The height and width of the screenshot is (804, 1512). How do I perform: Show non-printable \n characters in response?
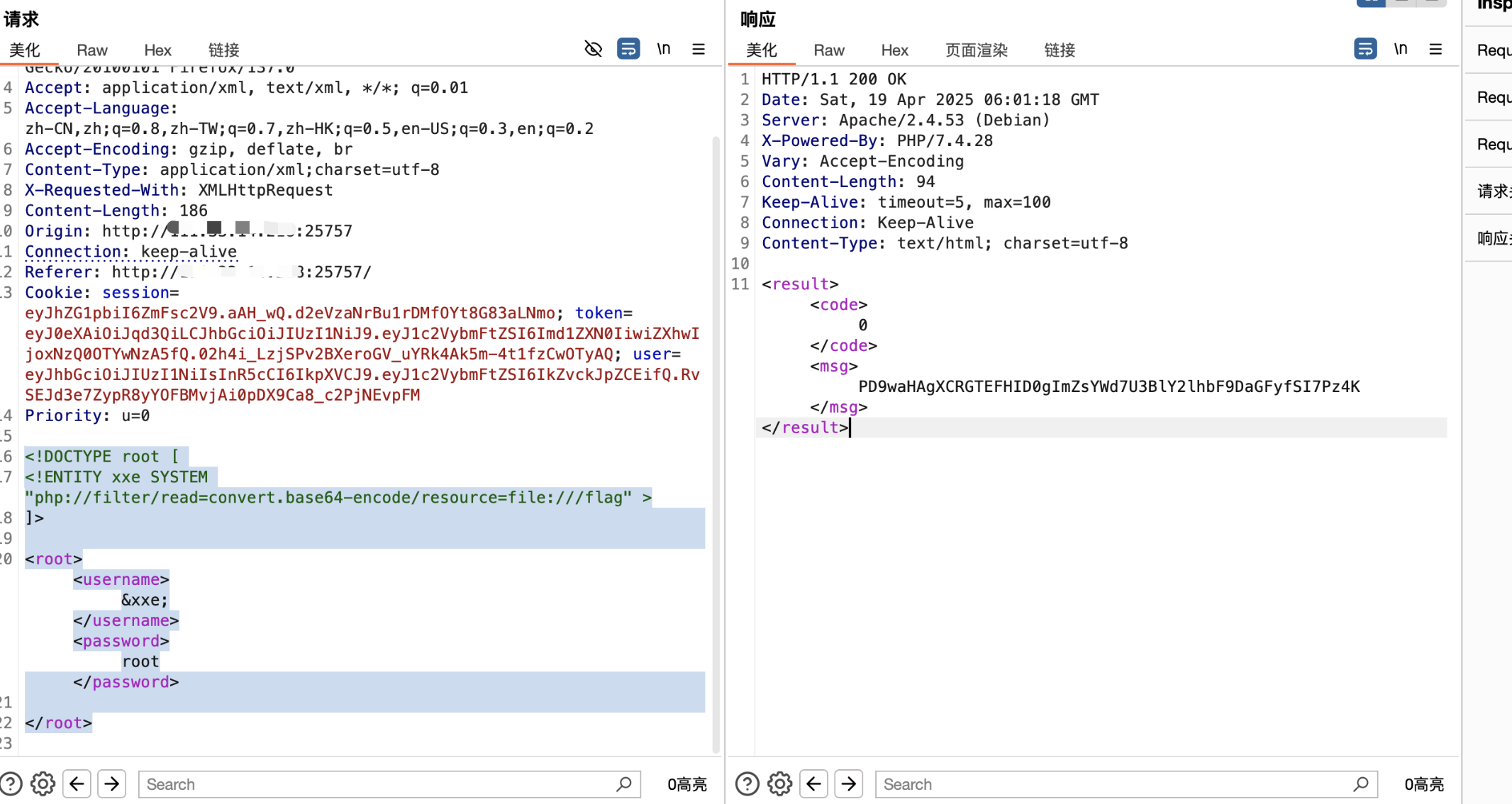[x=1400, y=49]
